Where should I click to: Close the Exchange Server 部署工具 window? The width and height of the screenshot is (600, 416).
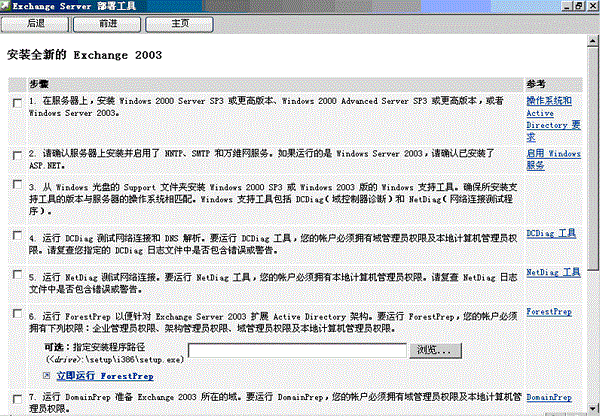tap(592, 6)
